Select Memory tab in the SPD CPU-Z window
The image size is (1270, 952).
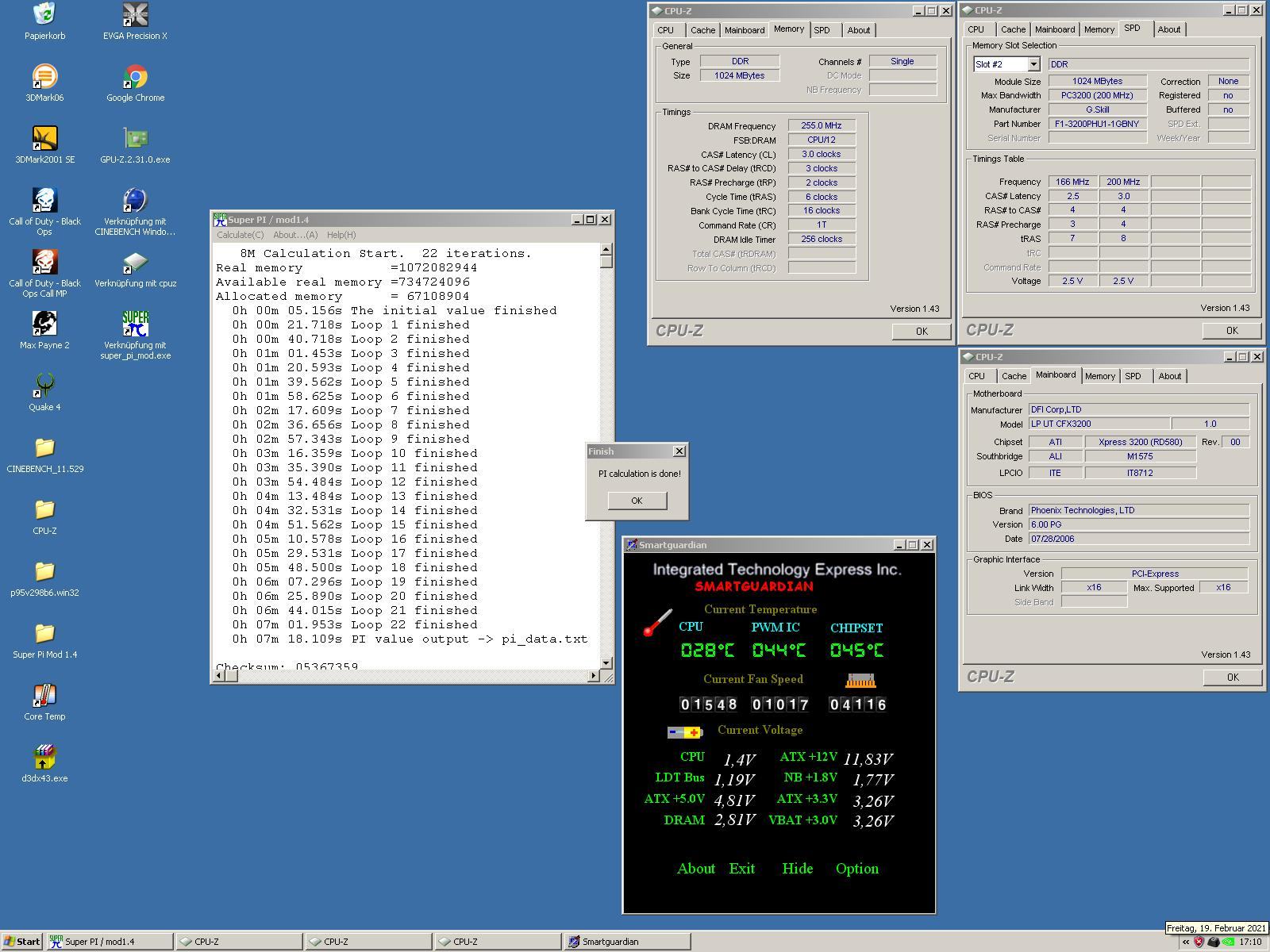tap(1099, 29)
